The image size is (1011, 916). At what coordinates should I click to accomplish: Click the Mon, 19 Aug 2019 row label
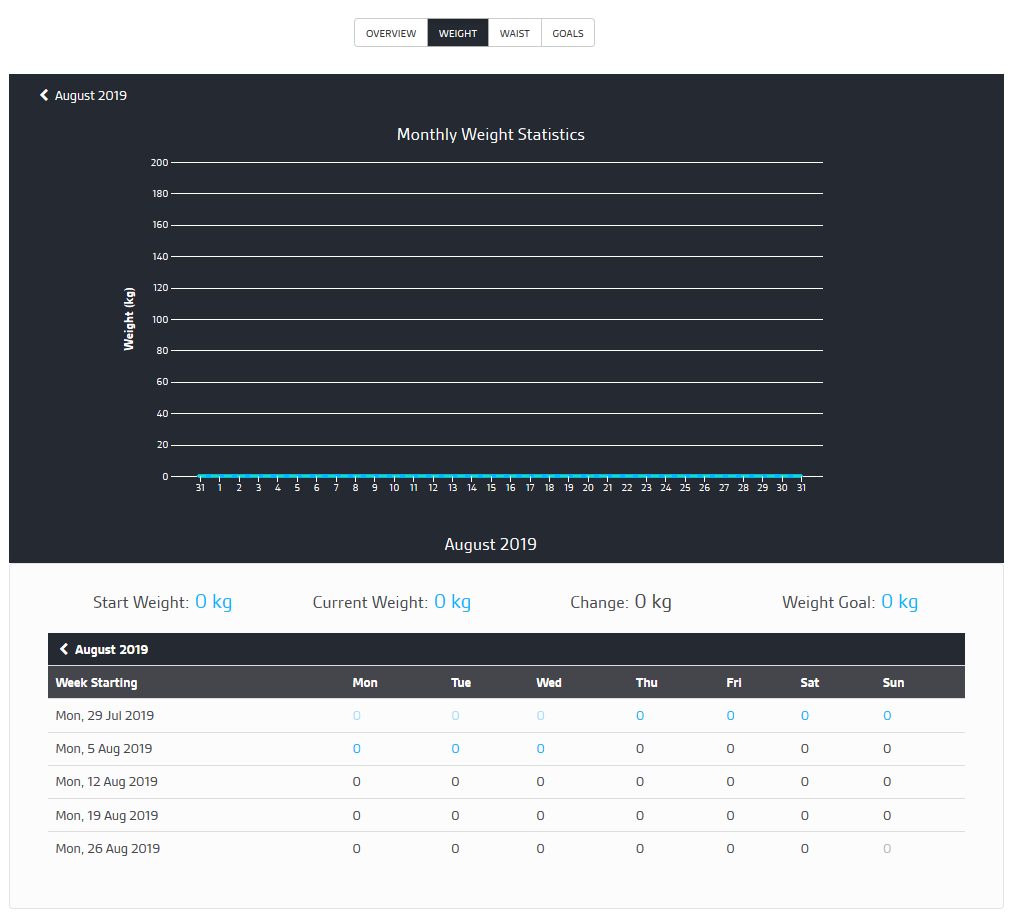coord(106,815)
